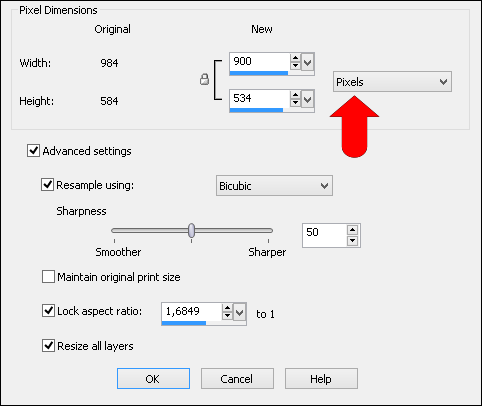Click the lock icon linking width and height

point(204,79)
